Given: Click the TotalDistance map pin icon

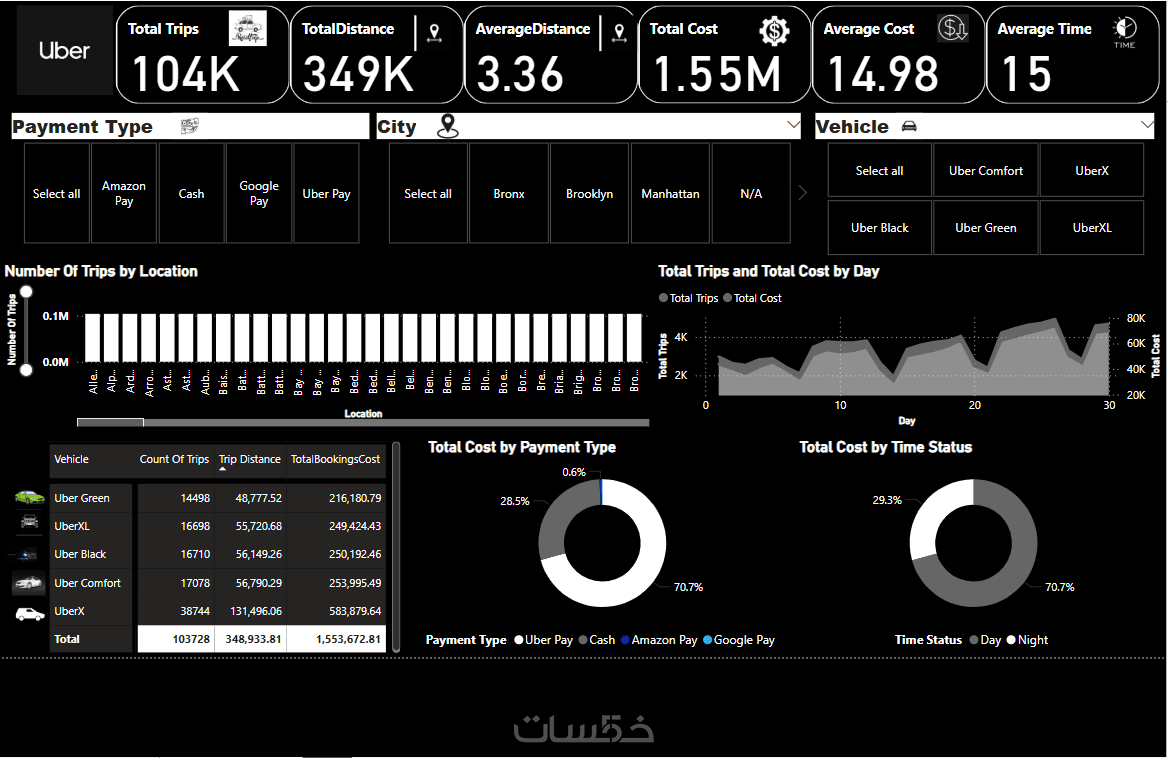Looking at the screenshot, I should point(434,33).
